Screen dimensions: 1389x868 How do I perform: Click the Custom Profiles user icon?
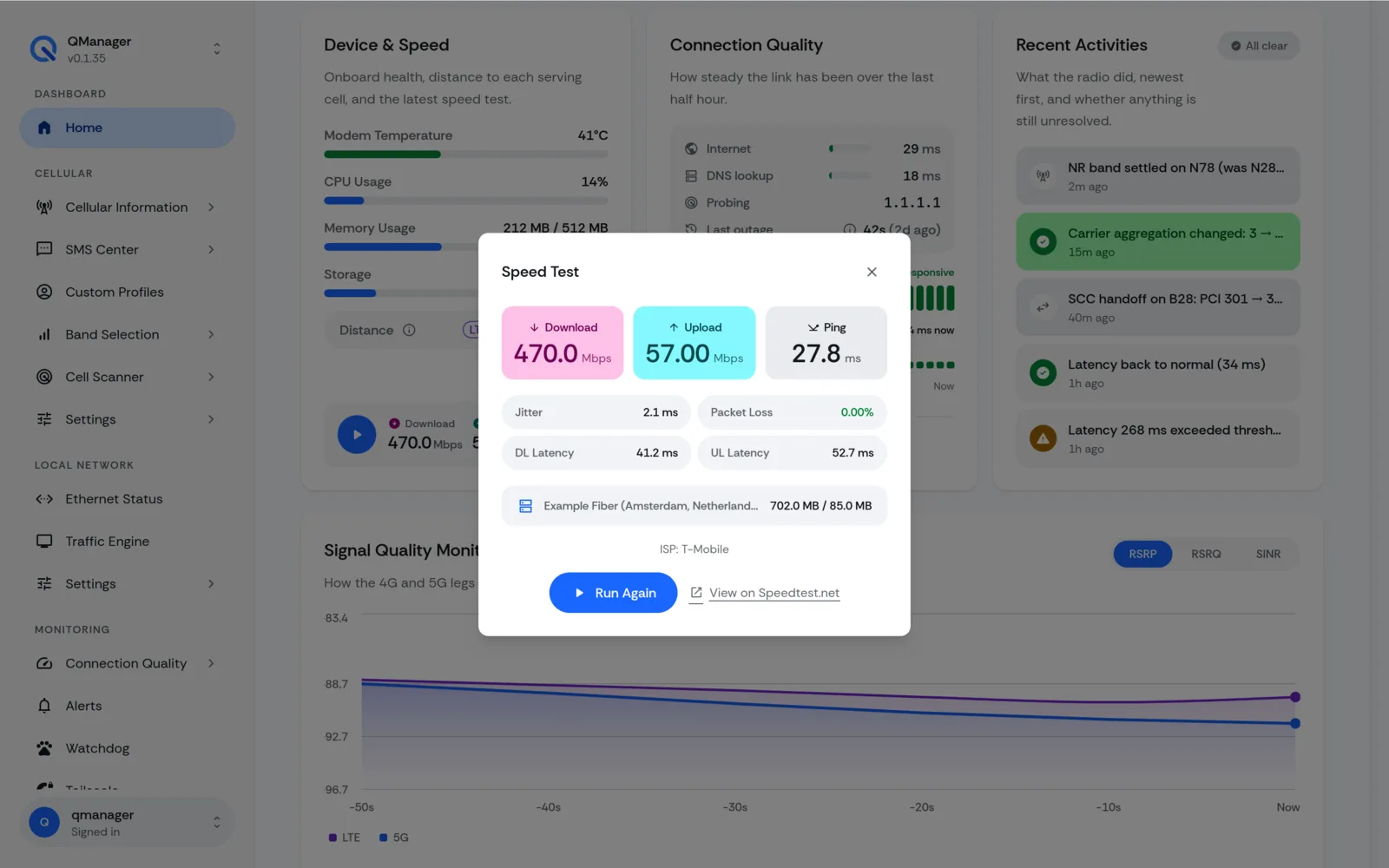coord(44,292)
